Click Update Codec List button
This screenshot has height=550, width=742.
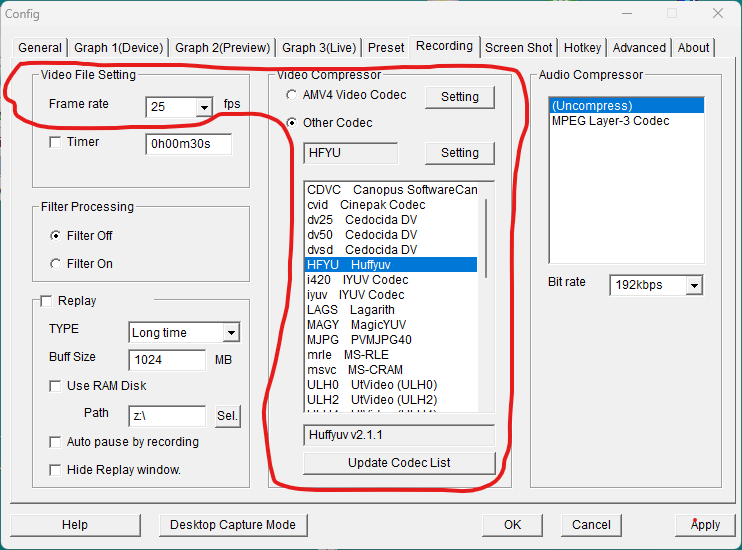(399, 463)
